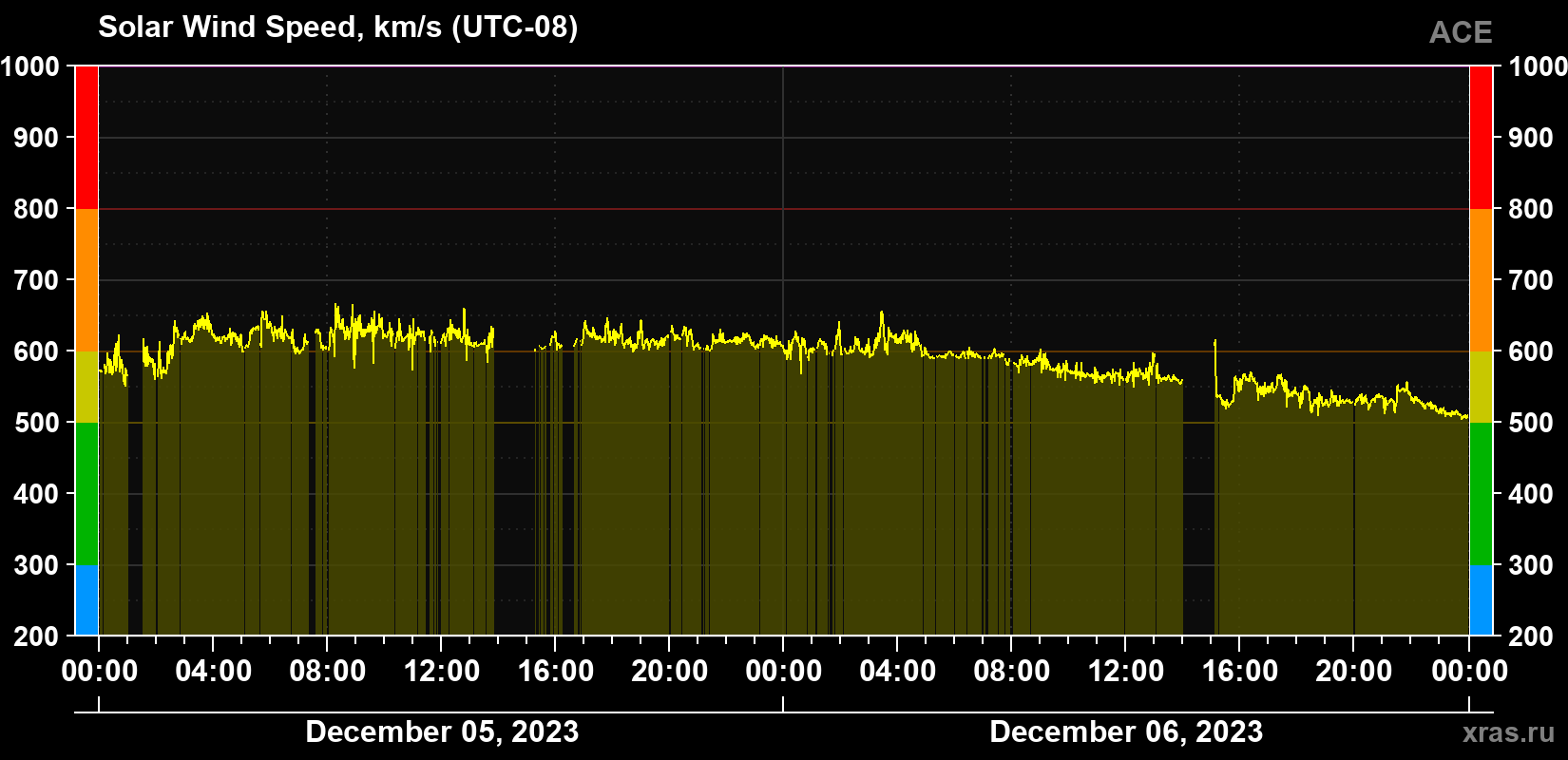Screen dimensions: 1568x760
Task: Click the '12:00' time label for December 05
Action: pos(442,672)
